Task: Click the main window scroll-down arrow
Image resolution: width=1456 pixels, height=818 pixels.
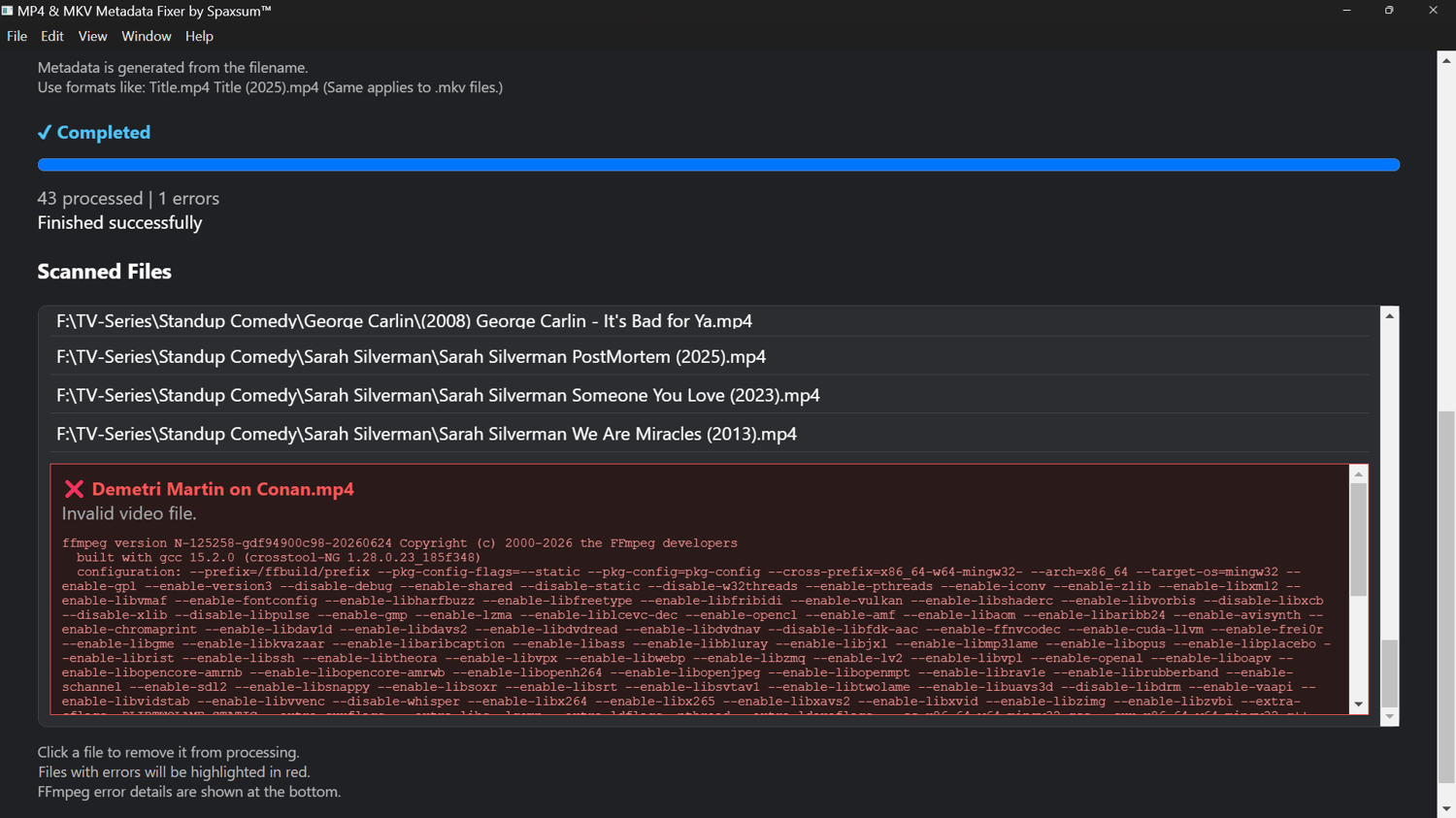Action: point(1446,808)
